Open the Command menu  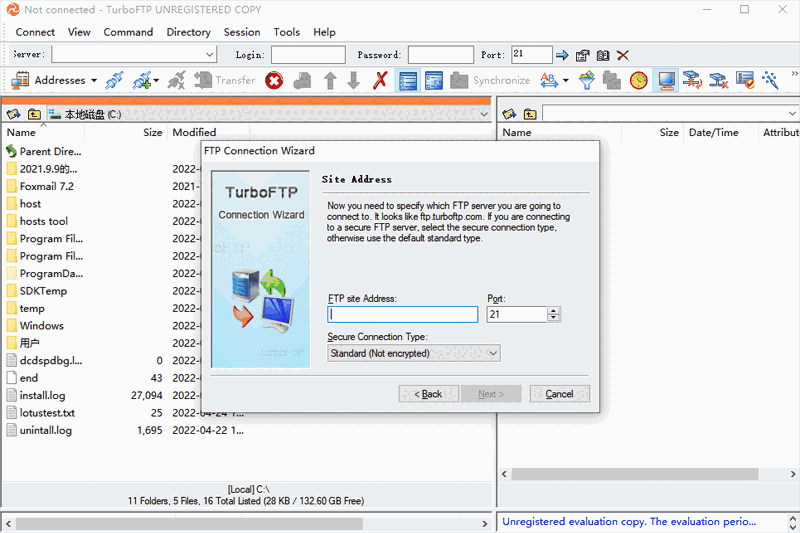[128, 32]
